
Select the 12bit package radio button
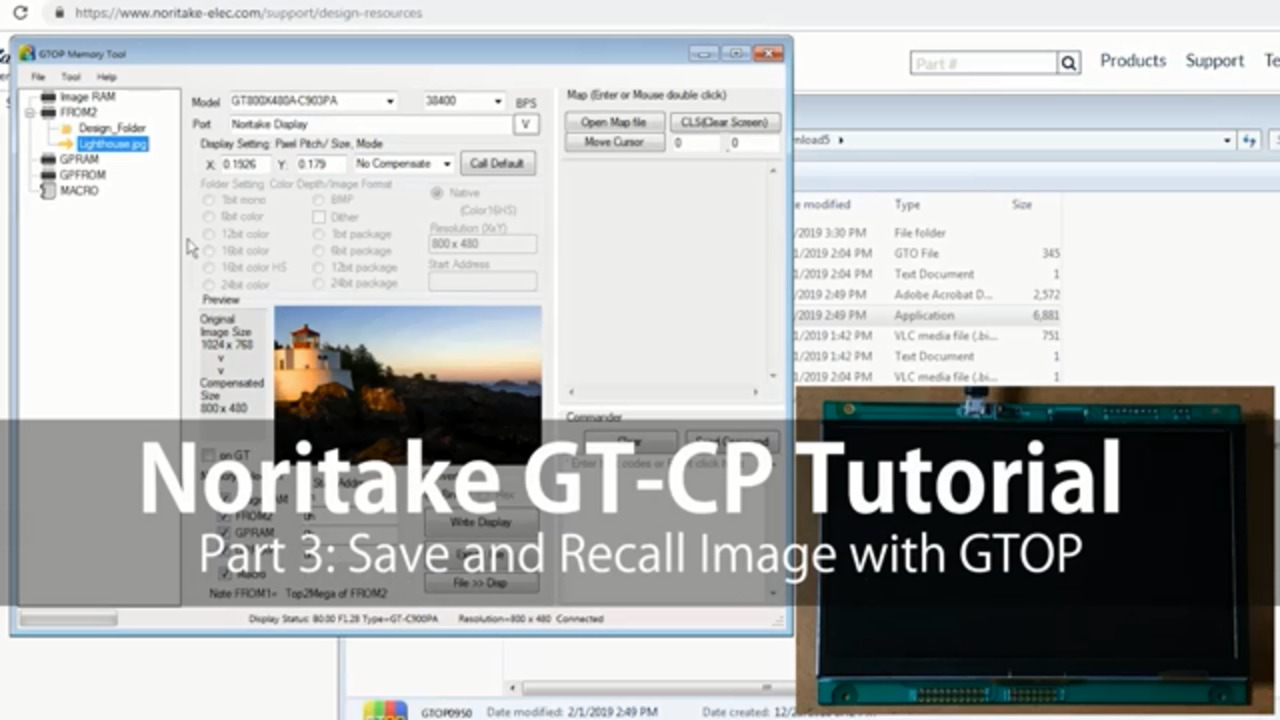[319, 268]
